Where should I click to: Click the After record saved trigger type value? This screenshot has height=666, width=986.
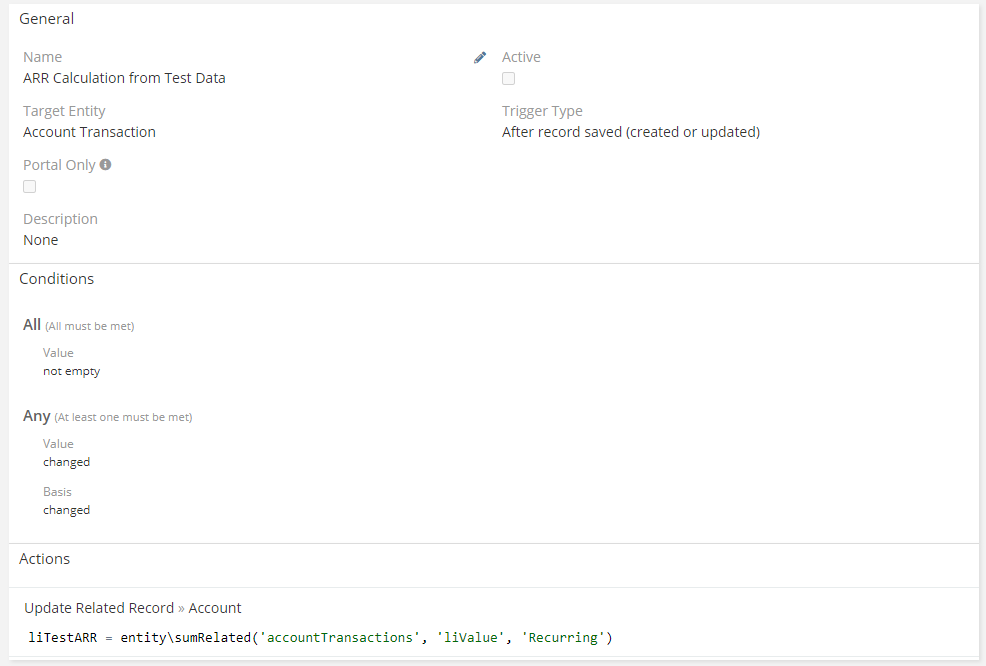coord(630,132)
